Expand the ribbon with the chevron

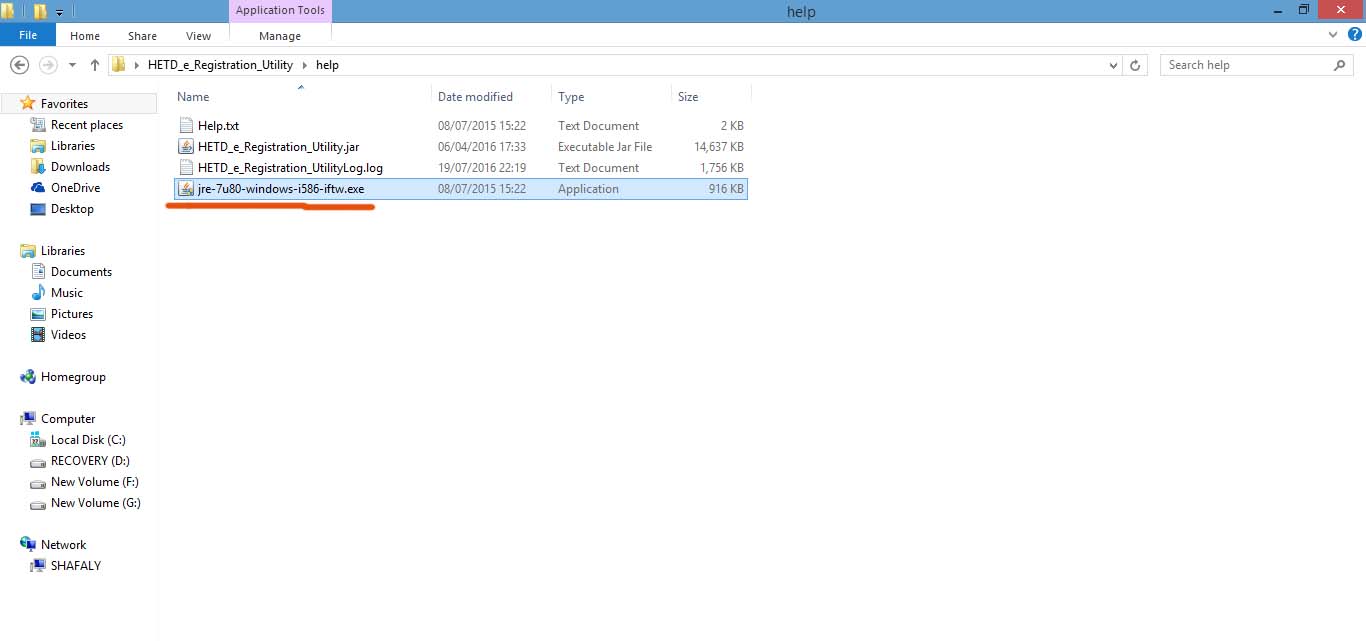point(1332,34)
